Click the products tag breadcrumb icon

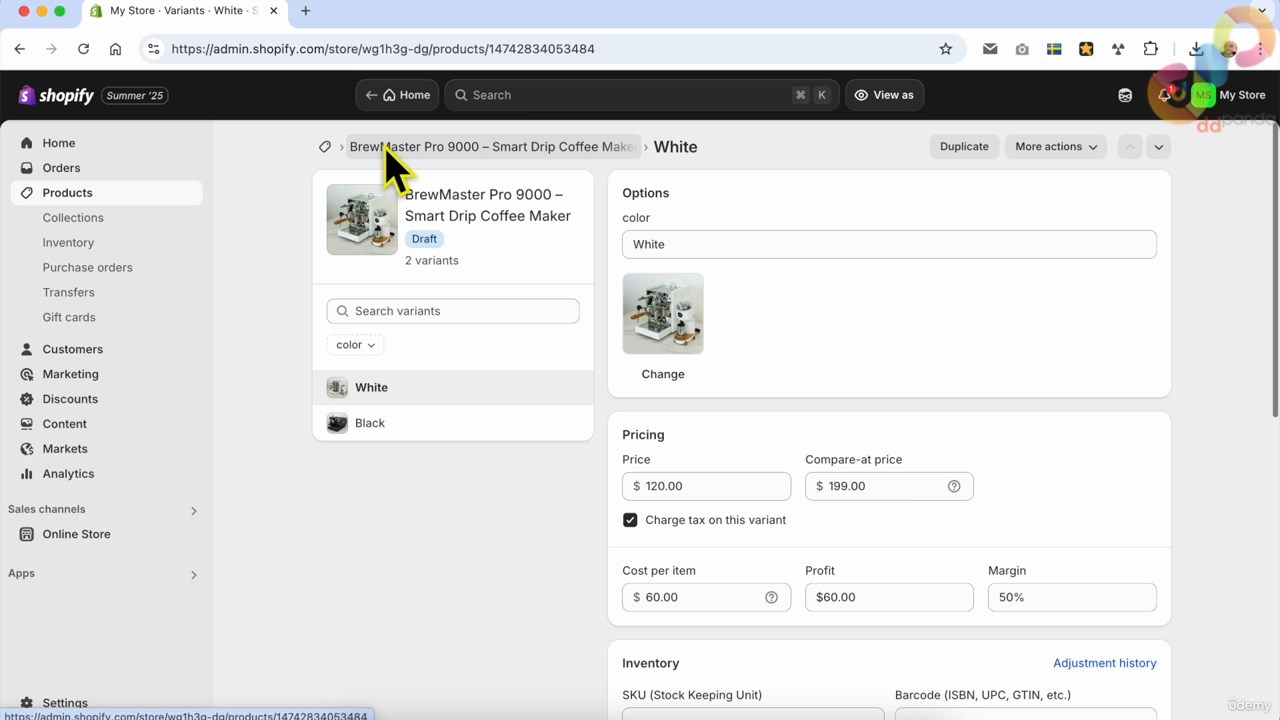325,147
